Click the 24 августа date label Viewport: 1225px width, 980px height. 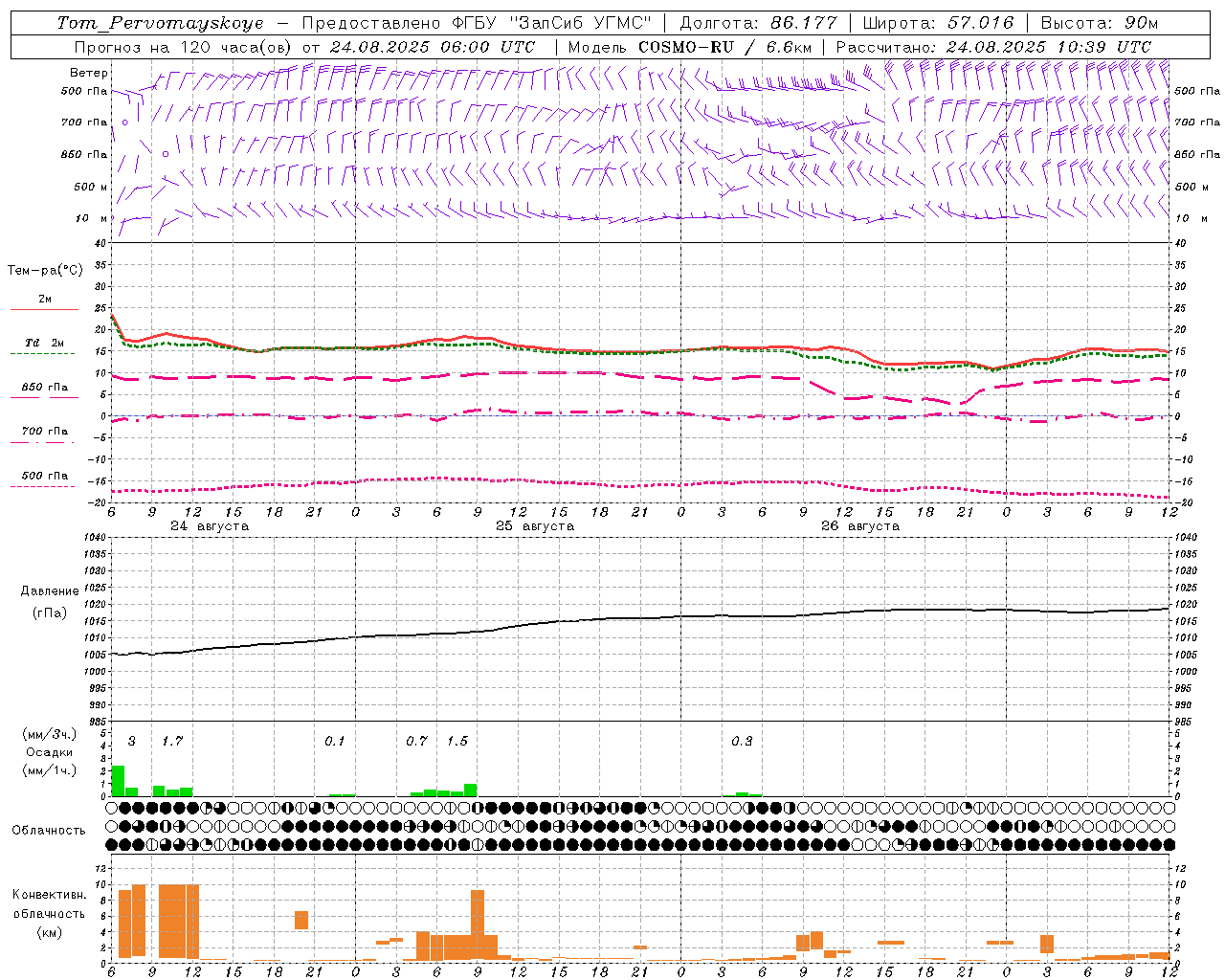click(x=210, y=526)
